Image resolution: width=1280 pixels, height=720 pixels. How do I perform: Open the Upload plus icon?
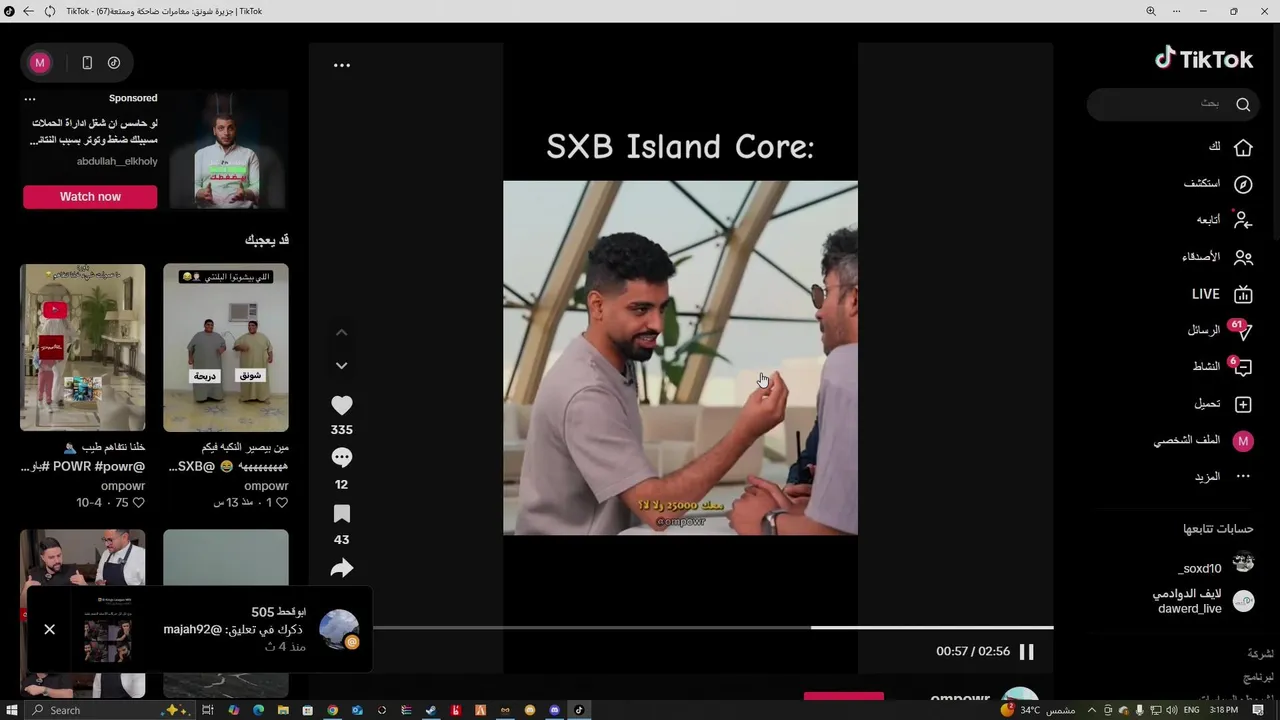(1224, 404)
